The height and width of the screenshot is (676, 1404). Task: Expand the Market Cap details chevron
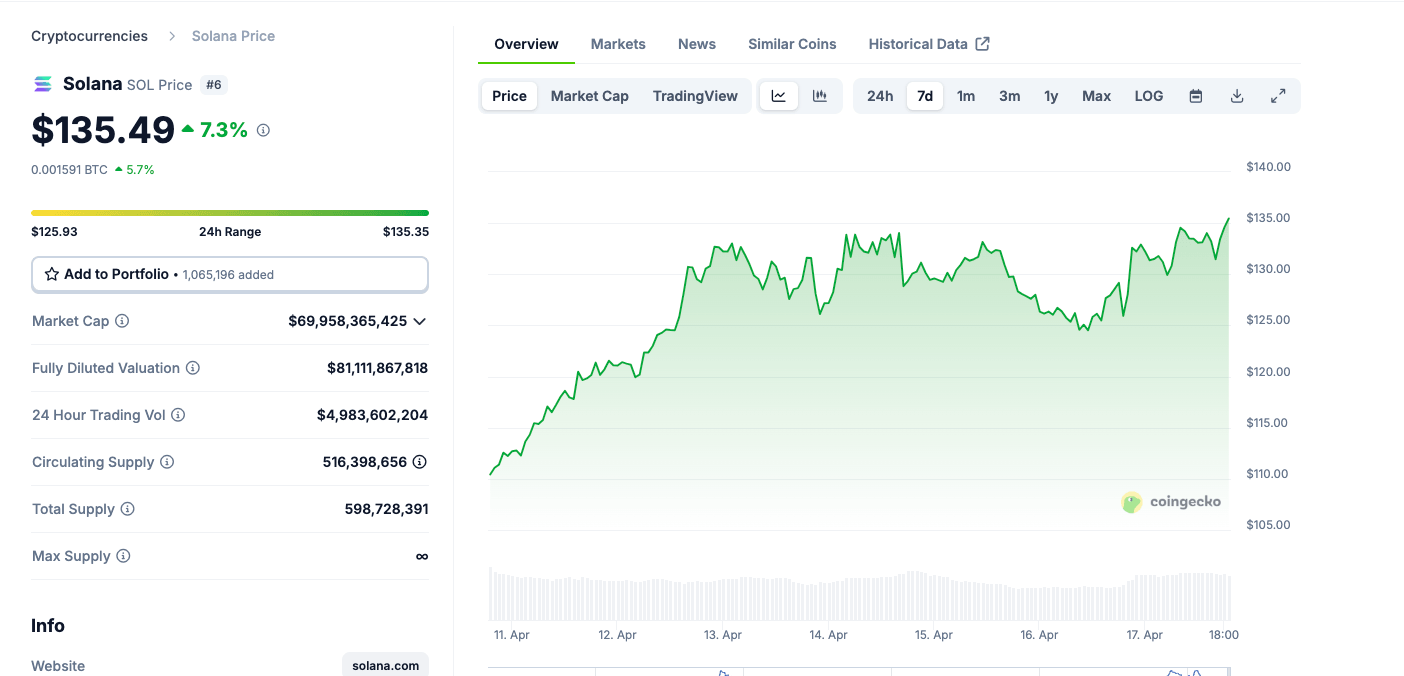(x=420, y=321)
